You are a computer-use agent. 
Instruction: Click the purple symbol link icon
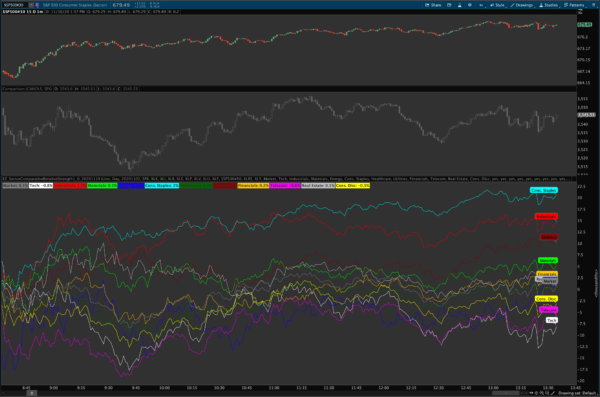37,5
